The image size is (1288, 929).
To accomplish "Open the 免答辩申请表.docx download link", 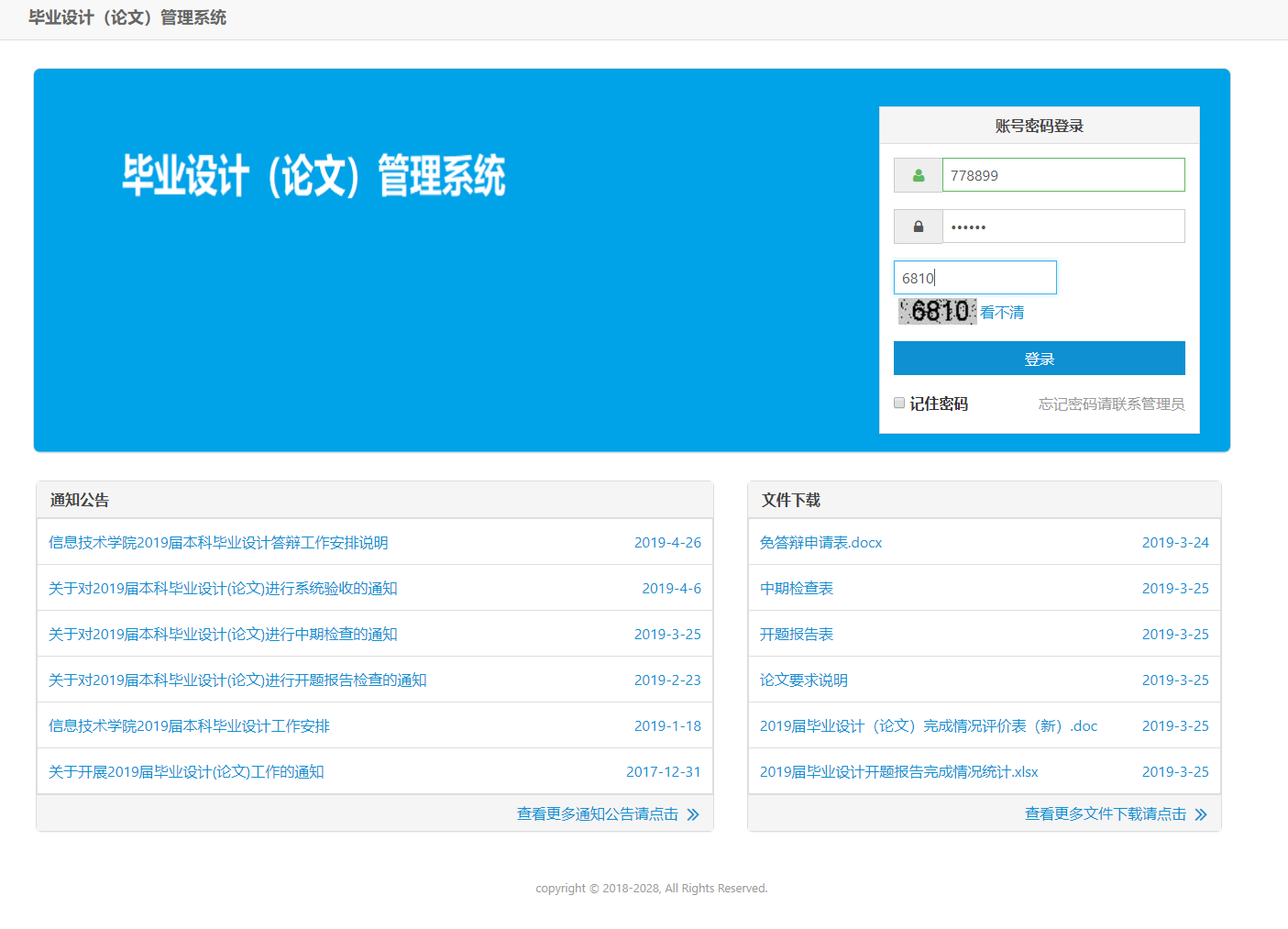I will (x=820, y=542).
